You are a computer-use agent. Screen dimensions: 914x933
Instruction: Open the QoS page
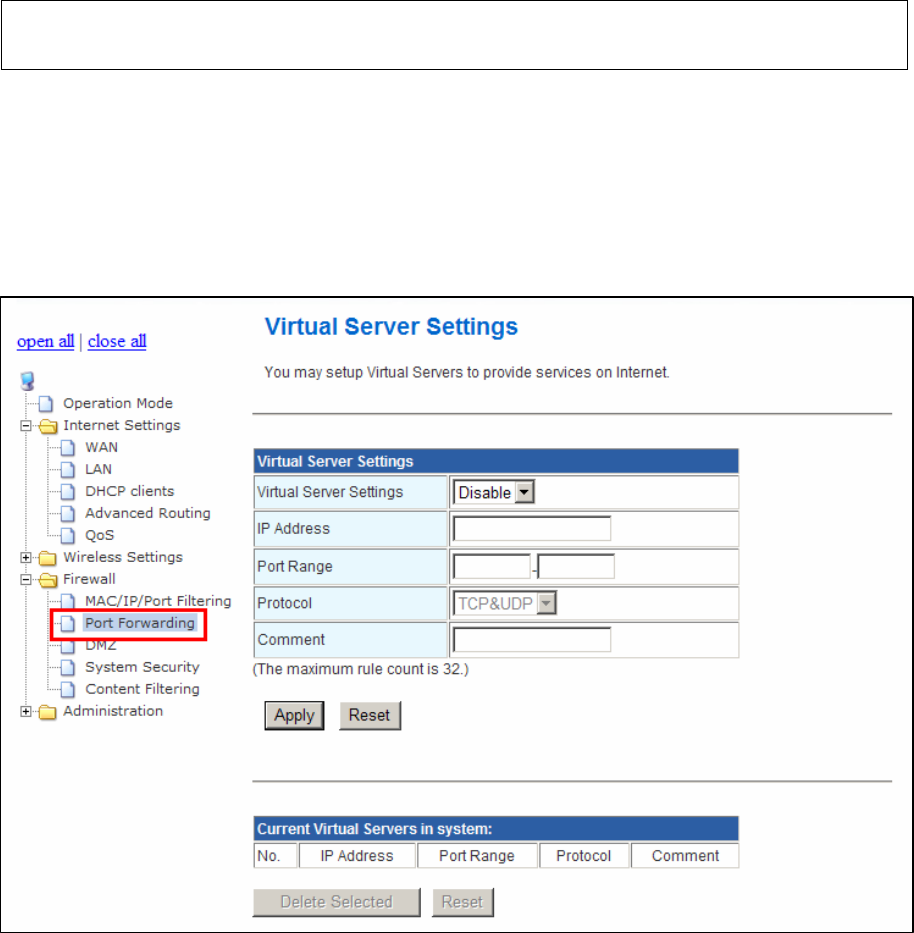(x=99, y=536)
